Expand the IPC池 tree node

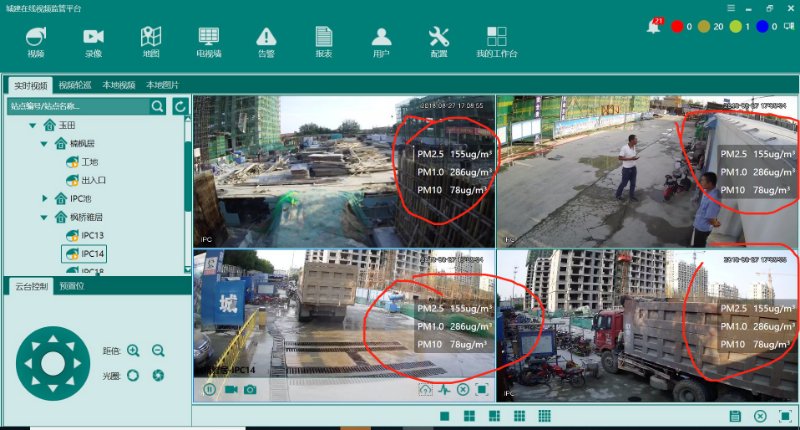pos(44,198)
